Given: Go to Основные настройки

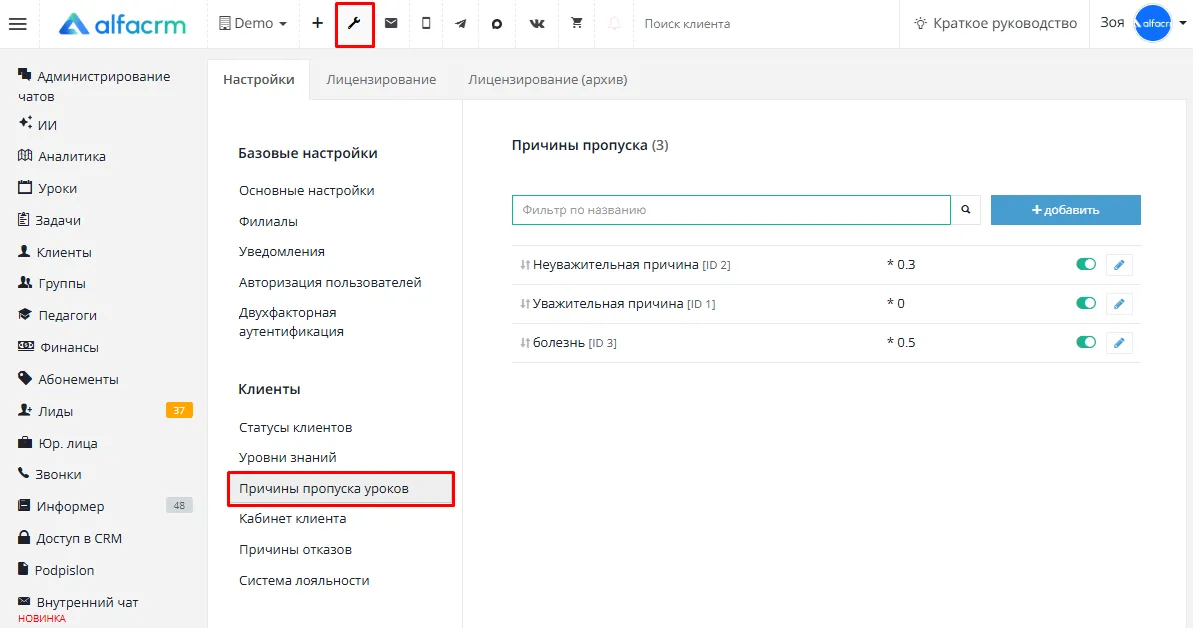Looking at the screenshot, I should [x=307, y=190].
